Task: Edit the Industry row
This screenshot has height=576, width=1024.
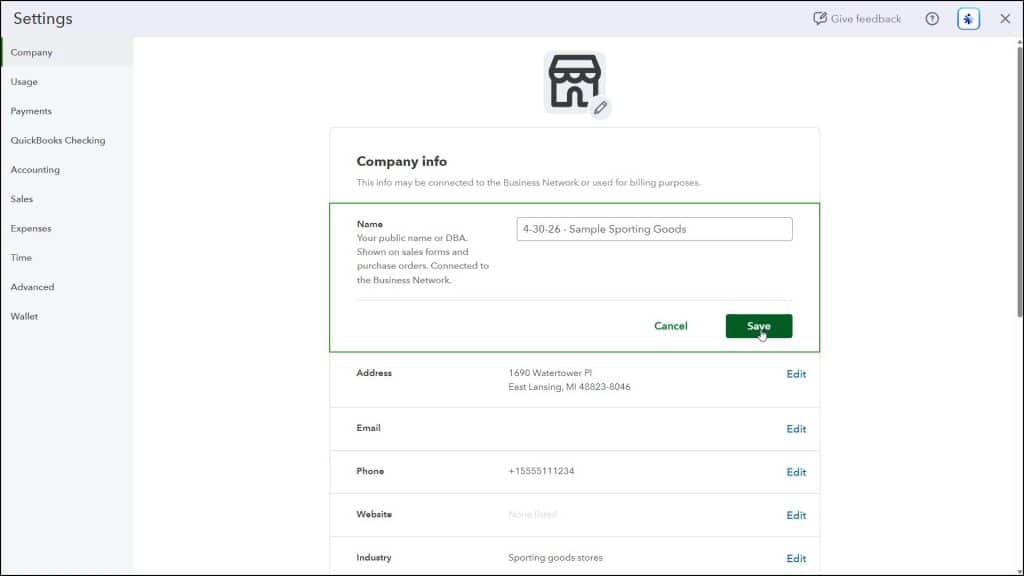Action: [x=796, y=558]
